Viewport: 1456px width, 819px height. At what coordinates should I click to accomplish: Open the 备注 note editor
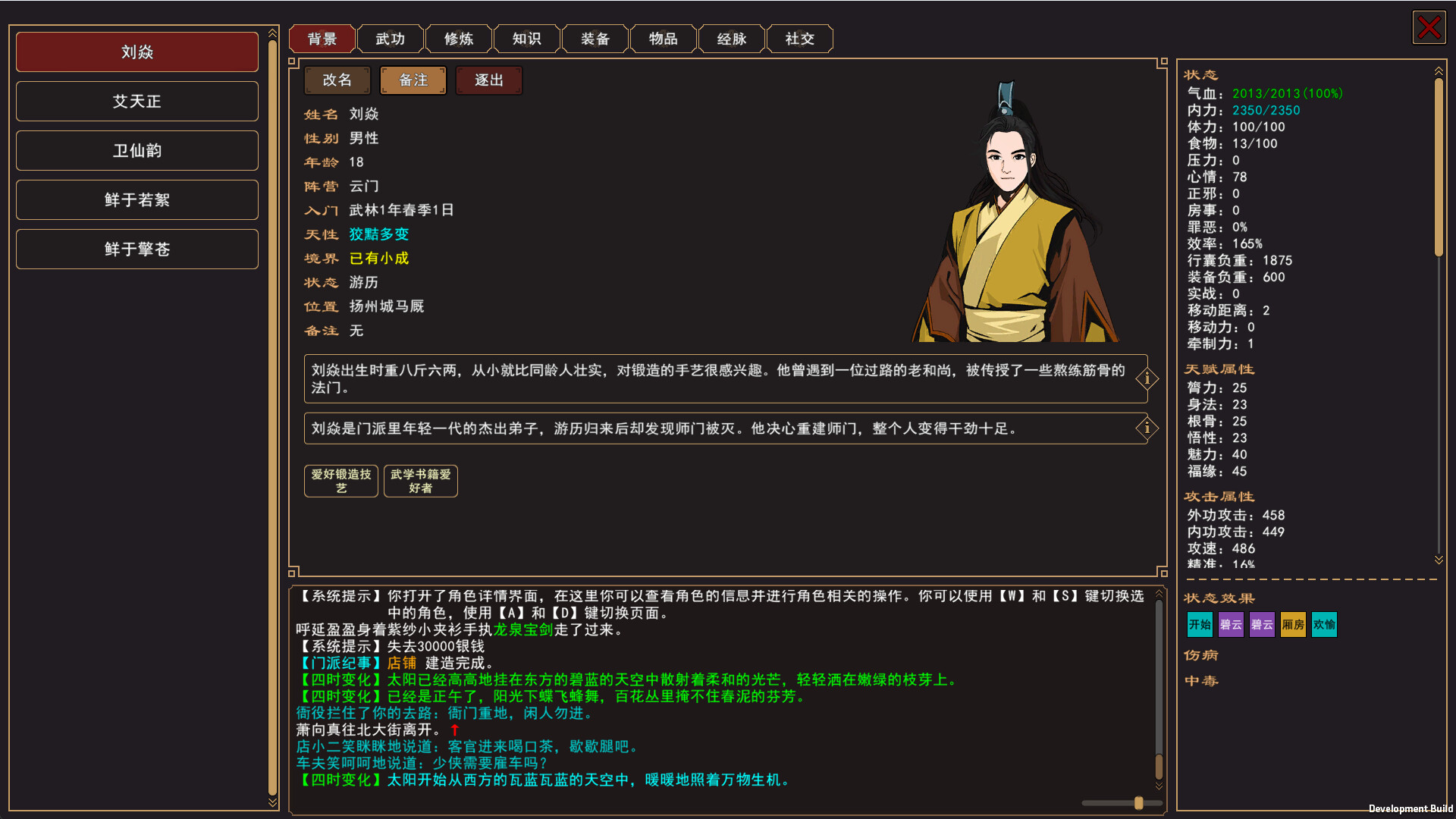coord(413,80)
